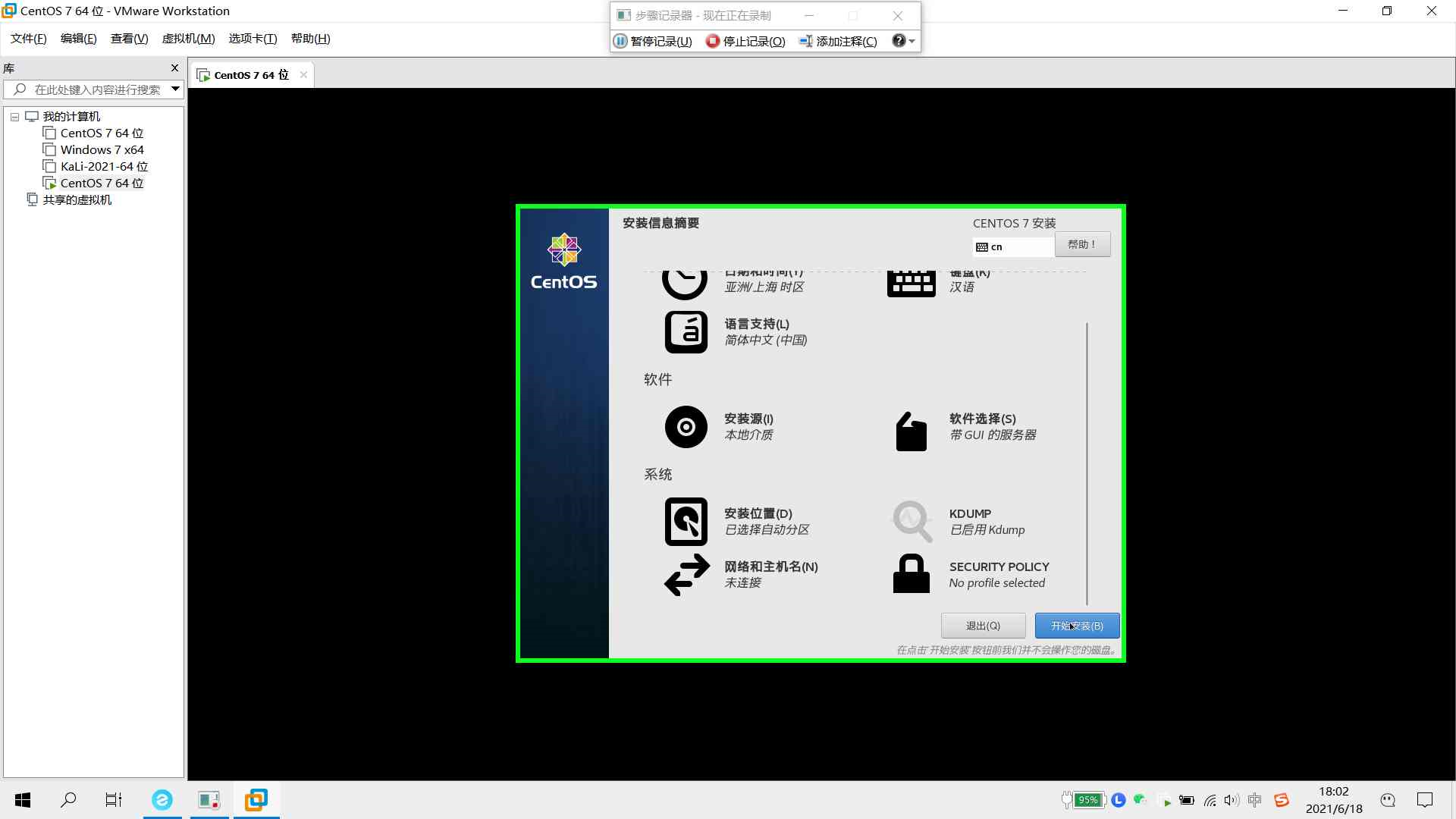
Task: Click the VMware Workstation taskbar icon
Action: [256, 800]
